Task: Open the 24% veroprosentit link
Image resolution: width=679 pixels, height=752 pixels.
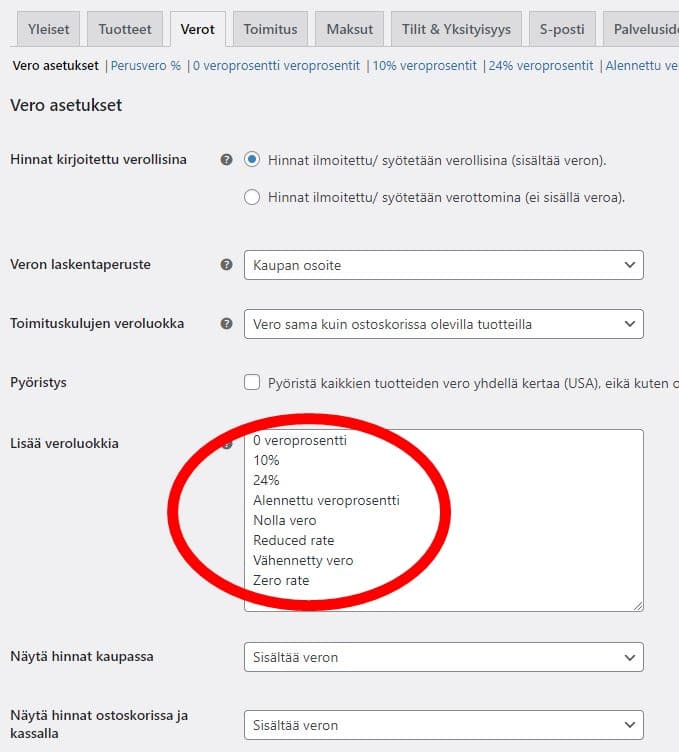Action: (x=541, y=66)
